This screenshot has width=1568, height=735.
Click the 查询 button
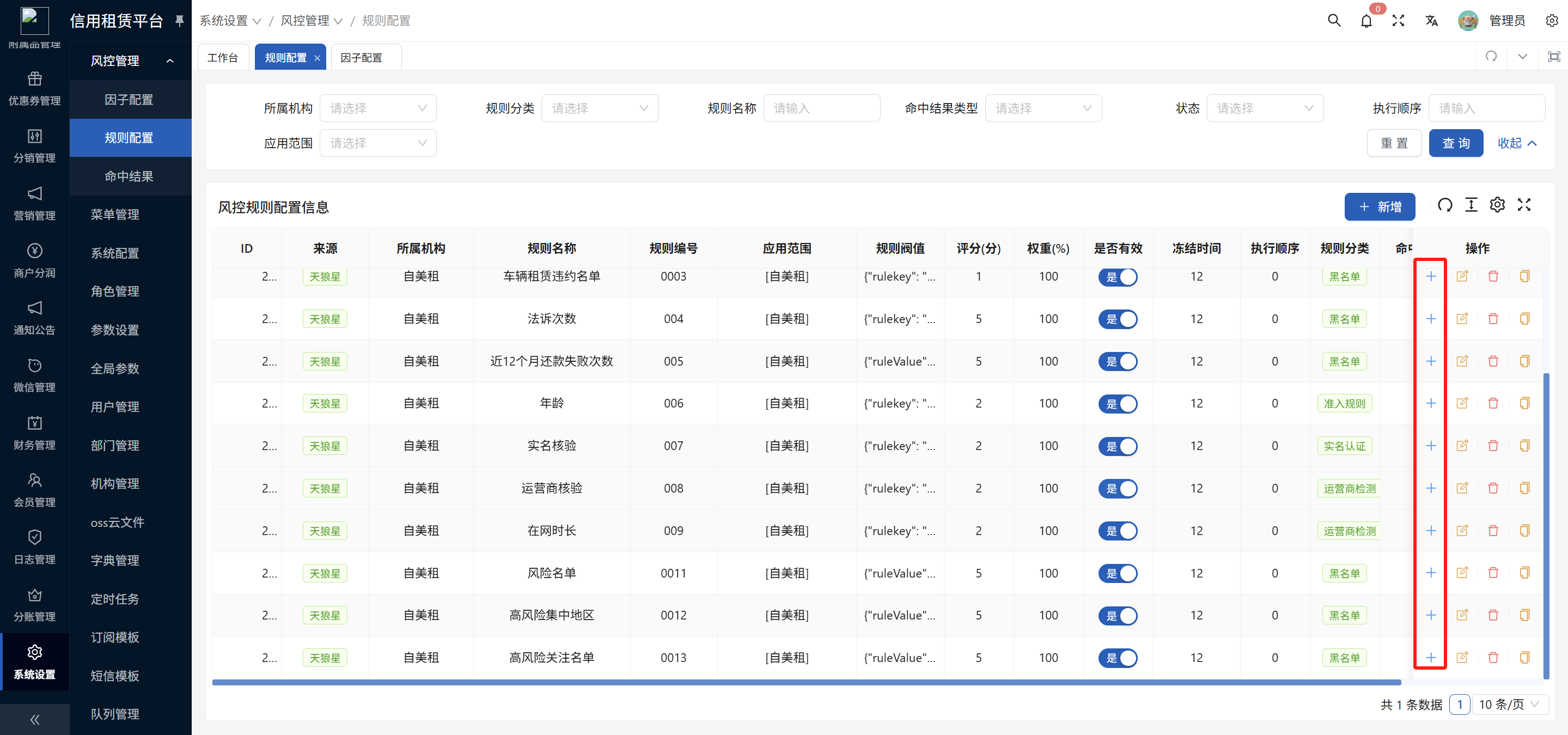[x=1455, y=143]
